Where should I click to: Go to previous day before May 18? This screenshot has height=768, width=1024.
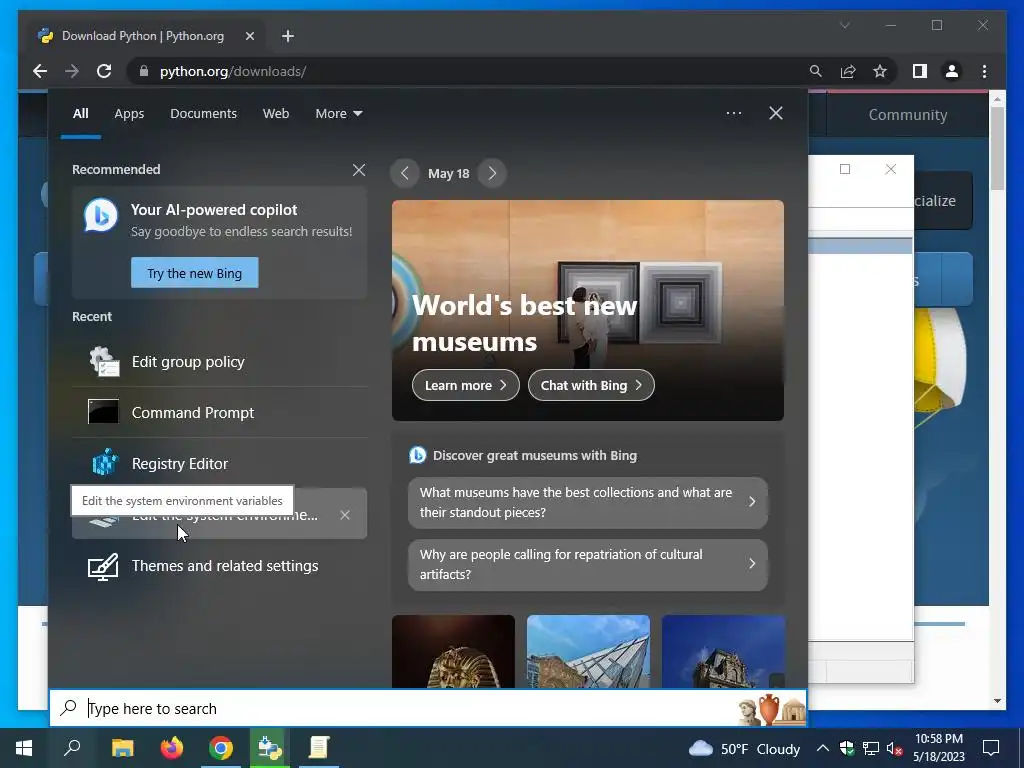pos(405,174)
